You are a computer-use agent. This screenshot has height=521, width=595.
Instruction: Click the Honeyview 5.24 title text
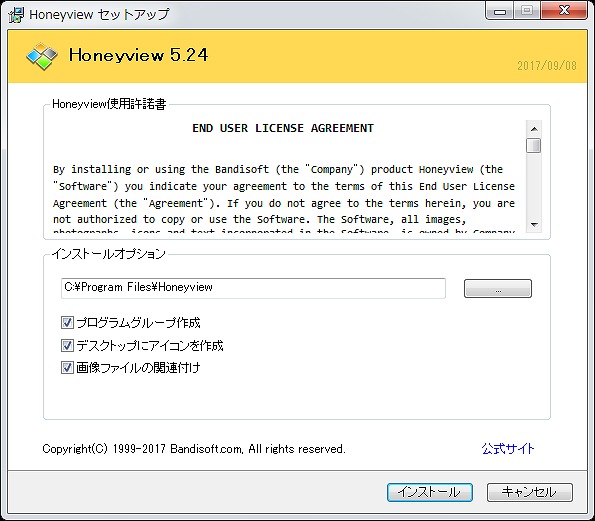click(139, 55)
